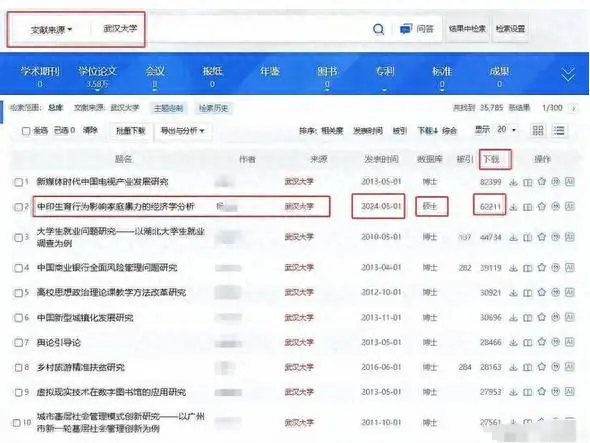Download 虚拟现实技术在数字图书馆的应用研究
The width and height of the screenshot is (590, 443).
[x=513, y=392]
